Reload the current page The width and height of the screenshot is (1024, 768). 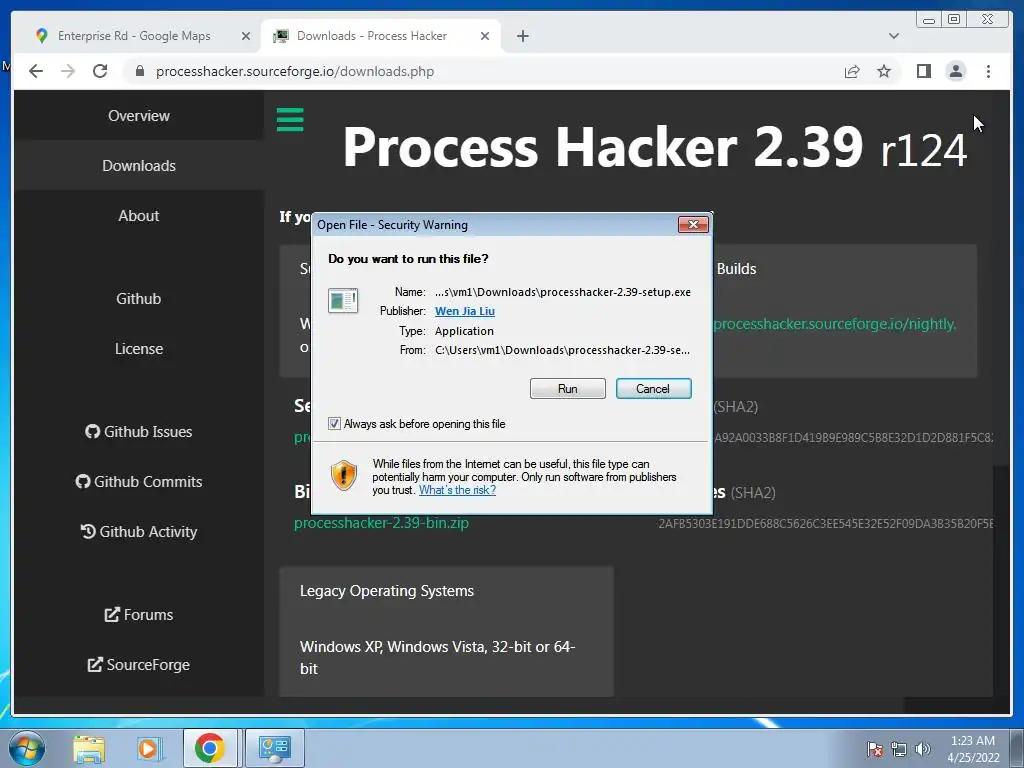(x=100, y=71)
